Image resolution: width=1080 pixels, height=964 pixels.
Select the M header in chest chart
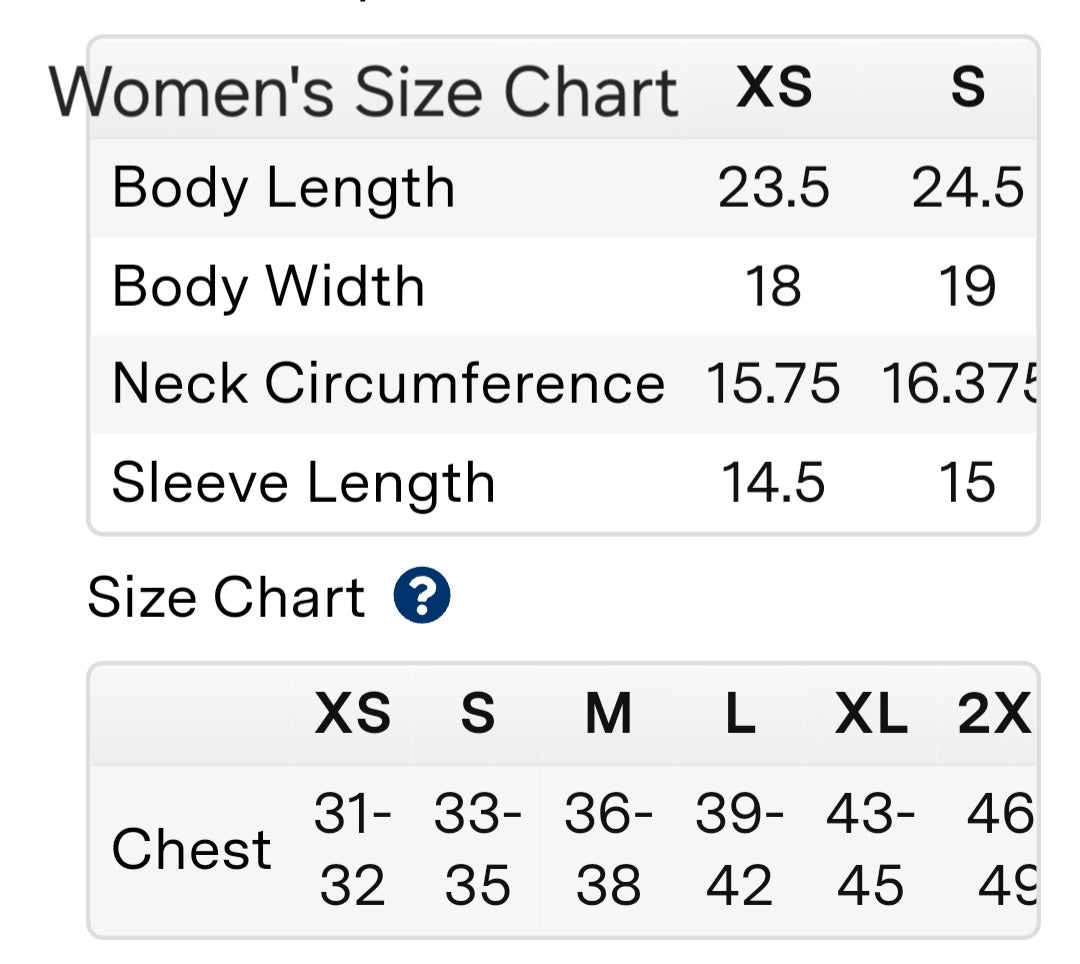point(608,713)
